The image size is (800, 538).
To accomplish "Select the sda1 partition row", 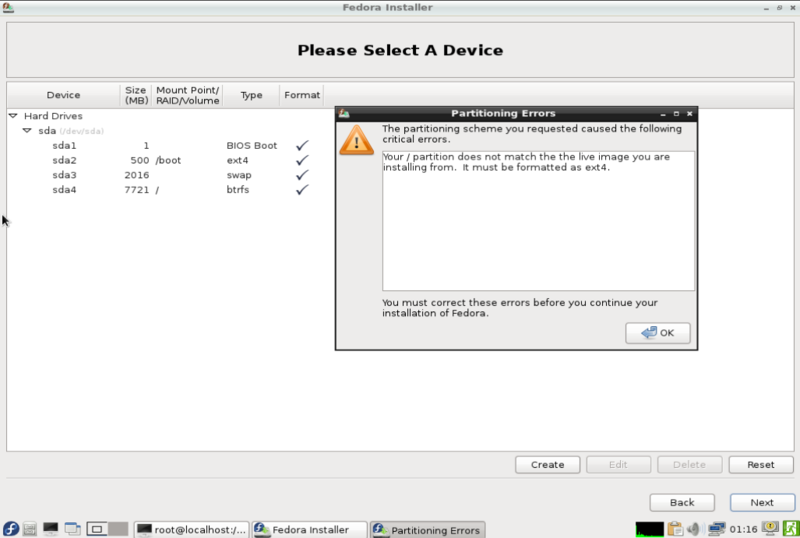I will [166, 145].
